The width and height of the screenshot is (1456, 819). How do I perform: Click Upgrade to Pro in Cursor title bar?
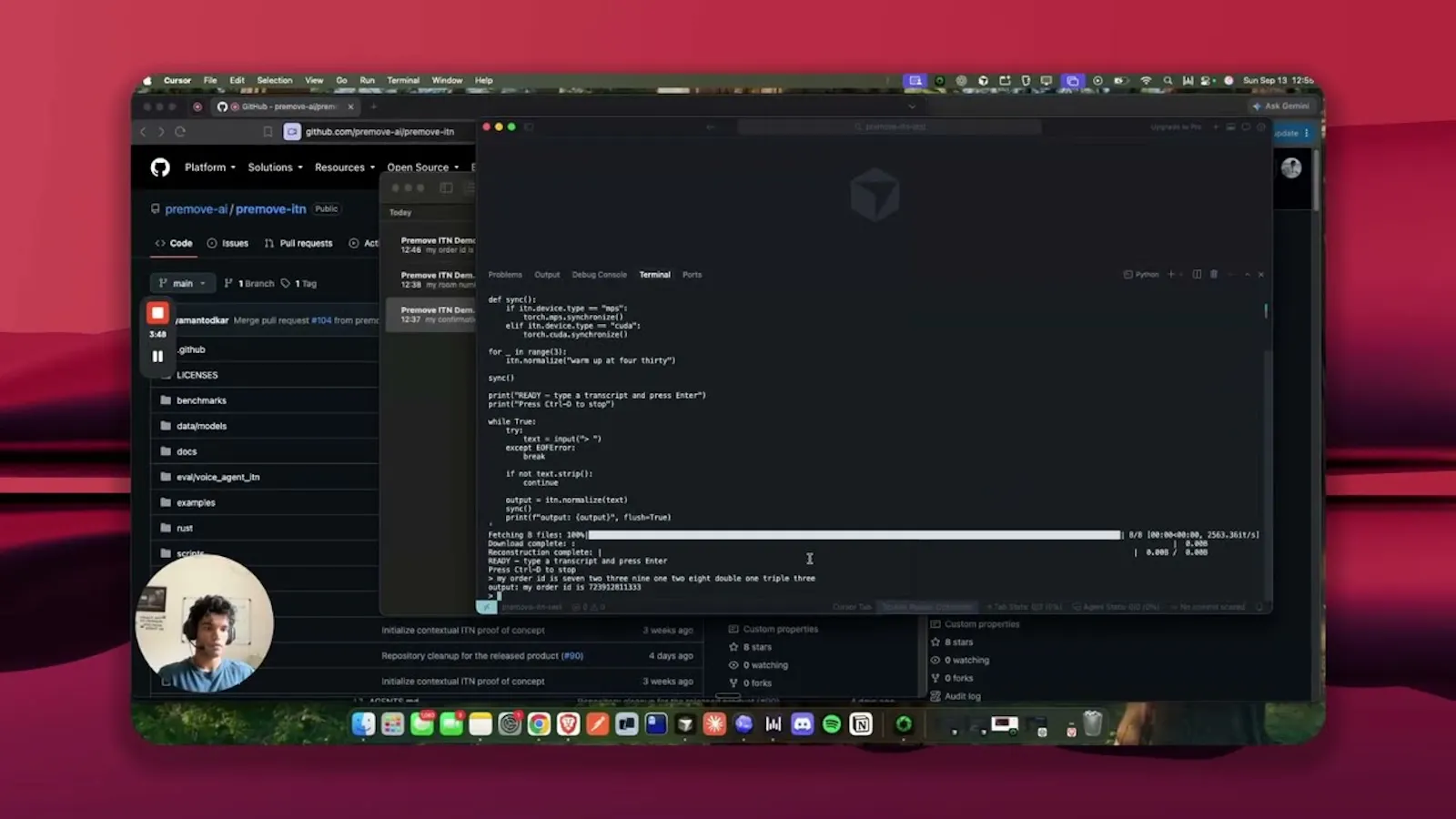(1176, 127)
